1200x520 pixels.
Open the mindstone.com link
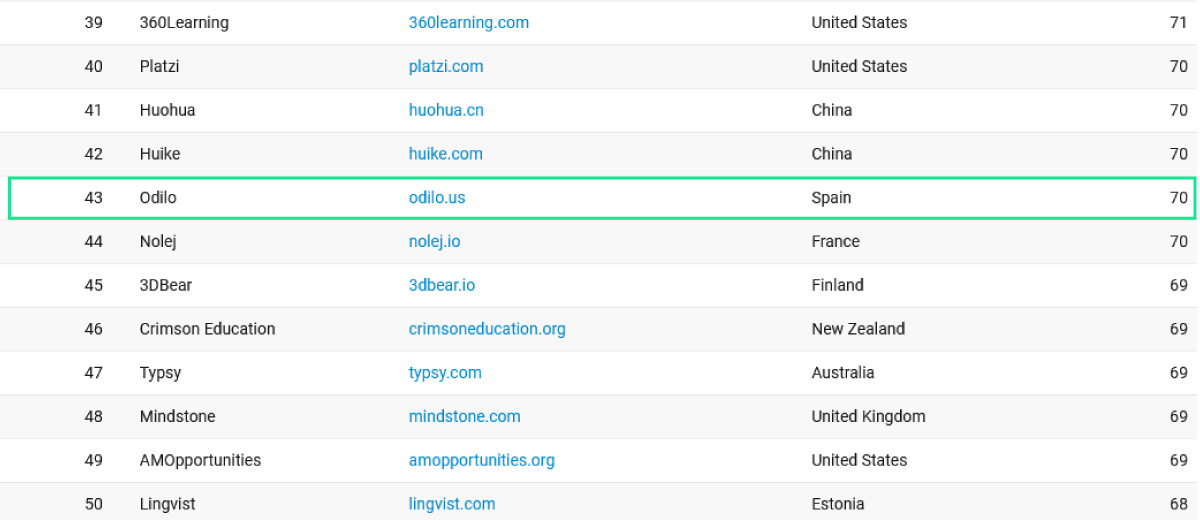(464, 417)
